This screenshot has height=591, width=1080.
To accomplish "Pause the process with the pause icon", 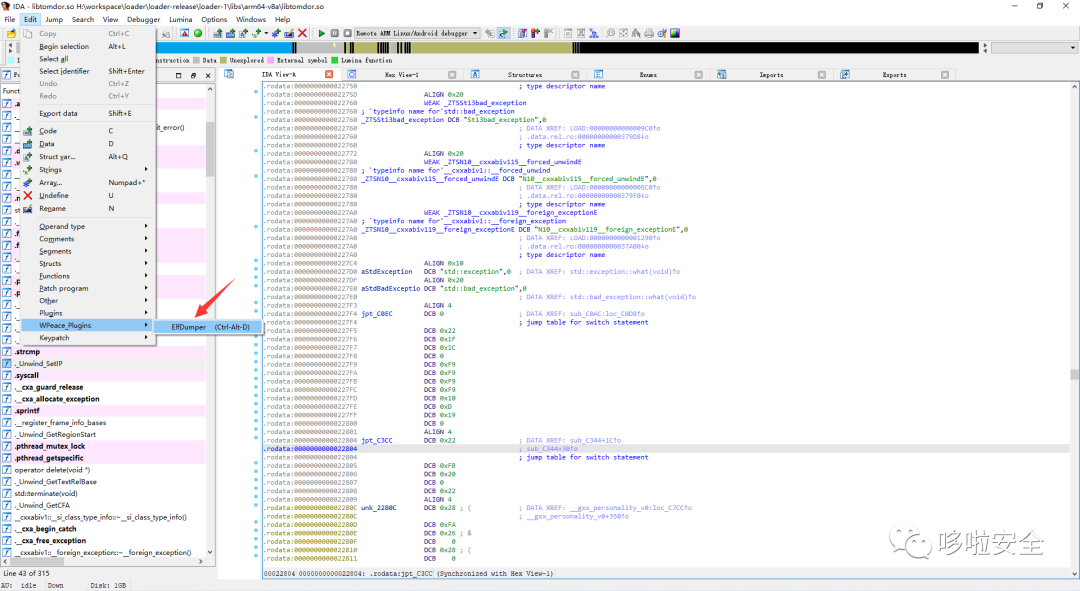I will 335,33.
